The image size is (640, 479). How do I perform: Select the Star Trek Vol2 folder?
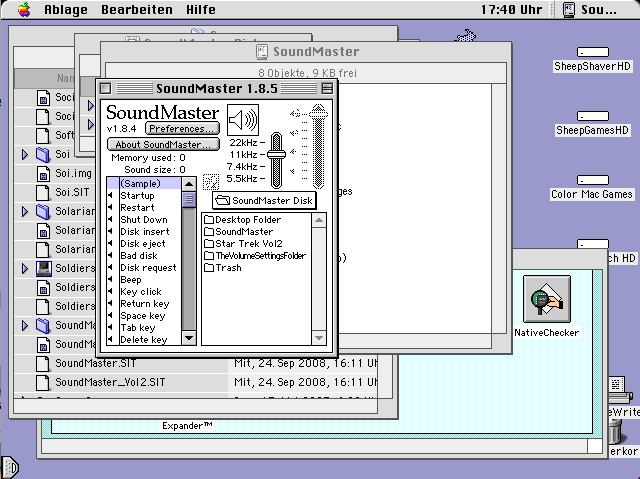click(x=243, y=244)
